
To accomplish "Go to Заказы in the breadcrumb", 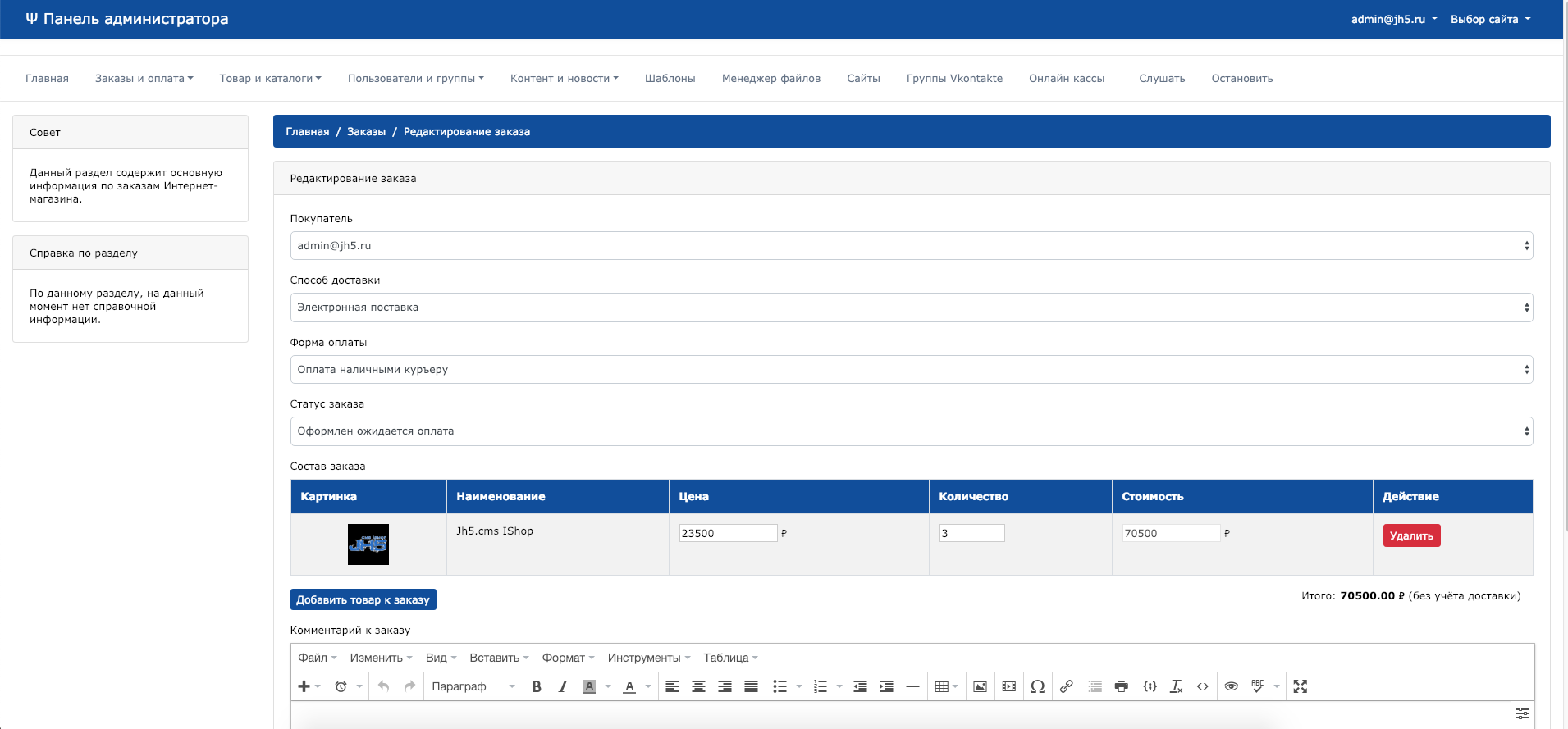I will tap(366, 131).
